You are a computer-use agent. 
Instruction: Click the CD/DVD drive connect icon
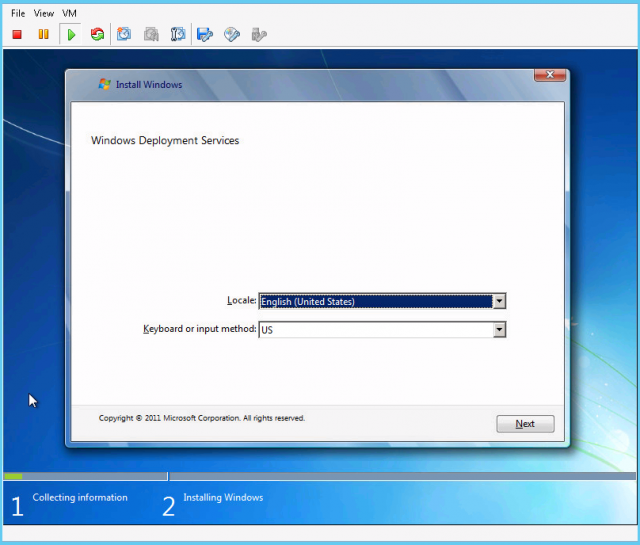[232, 35]
